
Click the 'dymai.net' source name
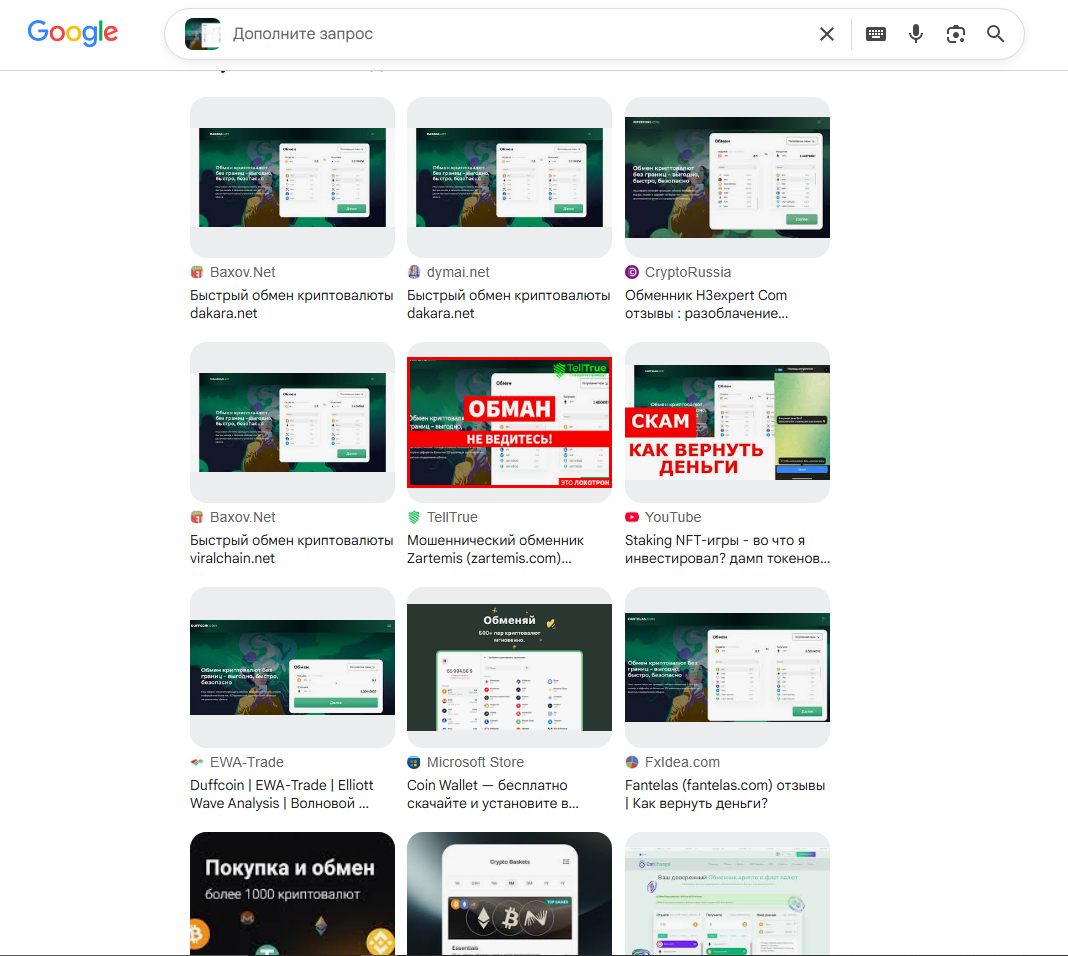tap(458, 272)
